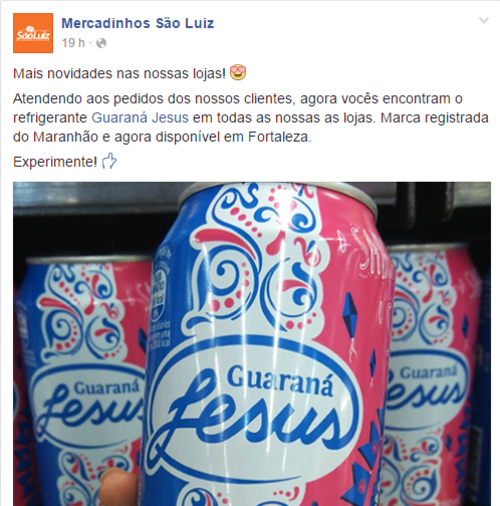Click the Mercadinhos São Luiz page name
This screenshot has width=500, height=506.
[138, 23]
